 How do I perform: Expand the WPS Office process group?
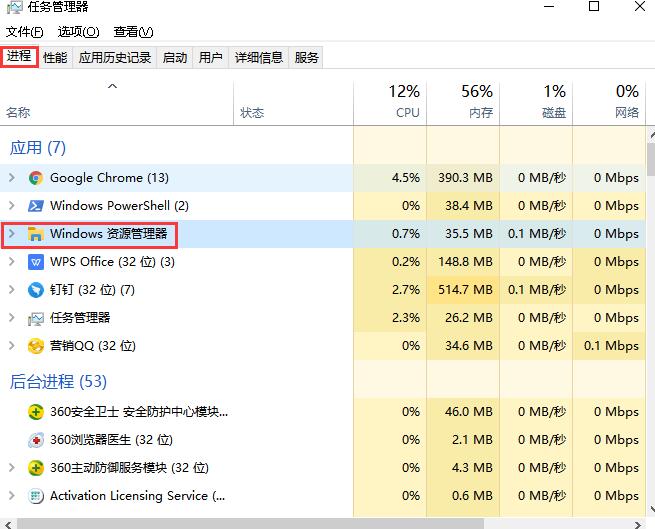12,262
